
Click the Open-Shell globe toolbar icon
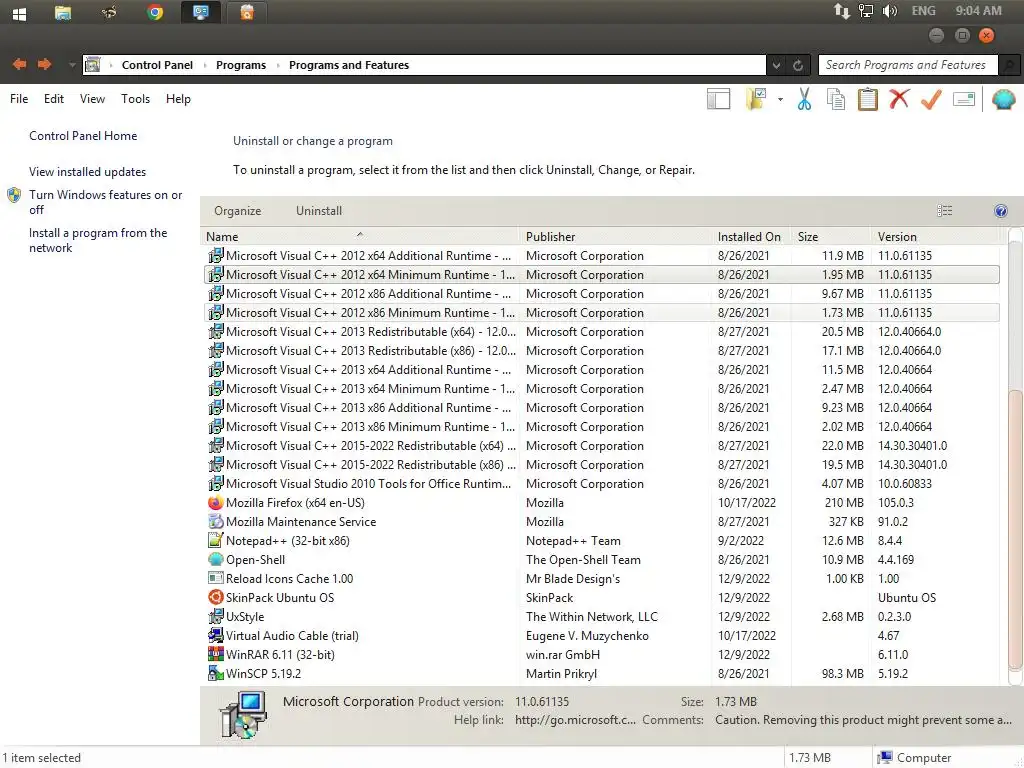(1003, 99)
